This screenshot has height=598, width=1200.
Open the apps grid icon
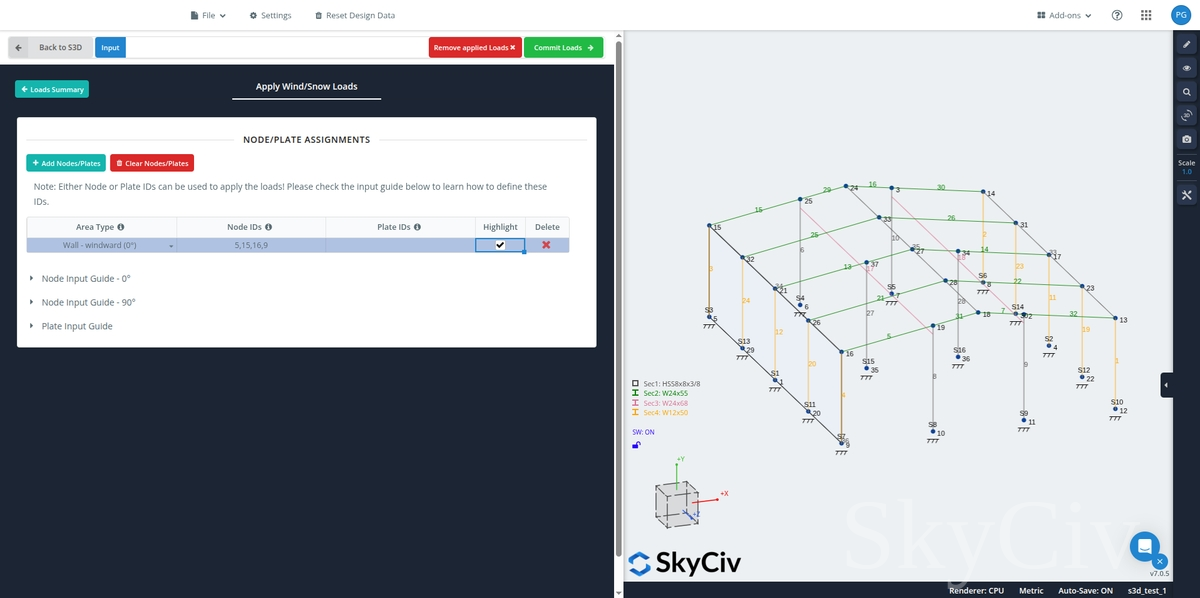click(x=1146, y=16)
